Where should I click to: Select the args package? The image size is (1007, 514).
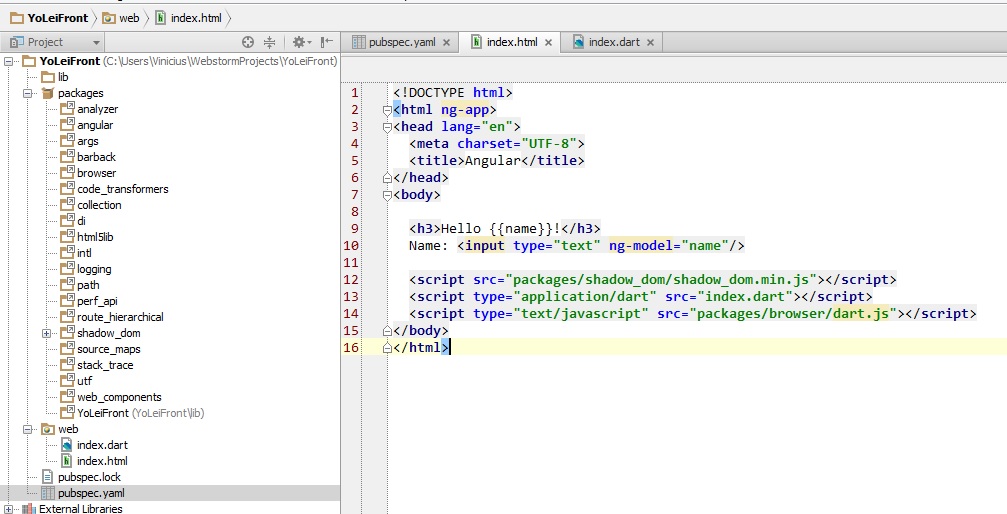click(88, 141)
